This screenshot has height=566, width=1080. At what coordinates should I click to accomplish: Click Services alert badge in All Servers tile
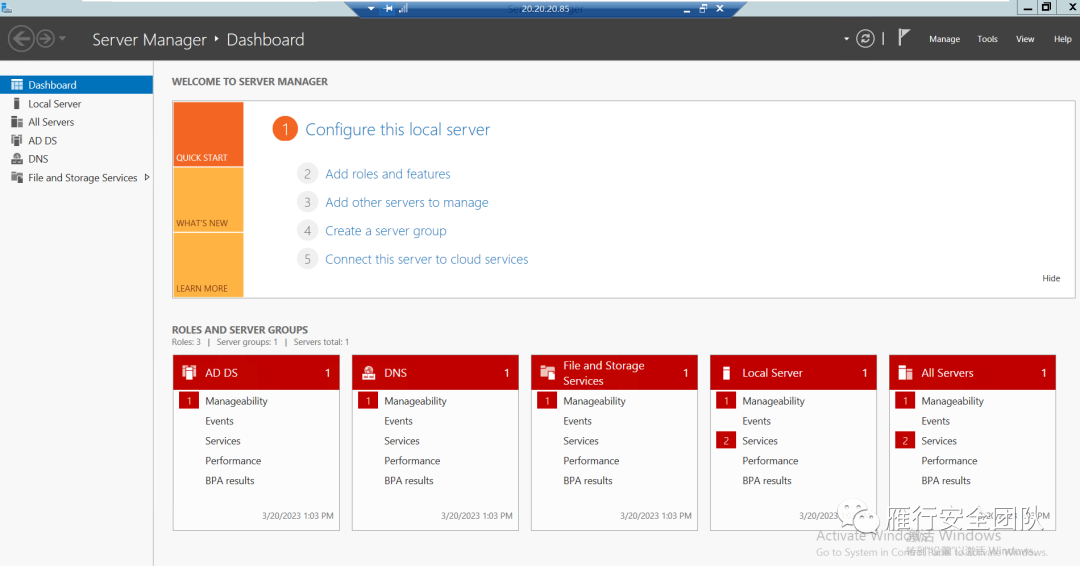[905, 441]
